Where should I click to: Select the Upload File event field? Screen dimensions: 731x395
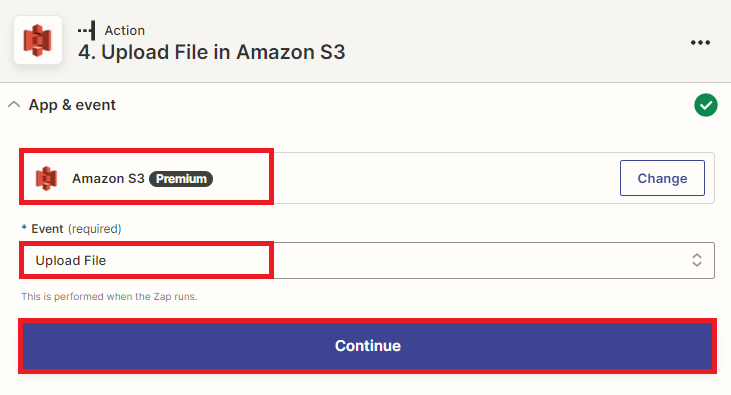(367, 260)
